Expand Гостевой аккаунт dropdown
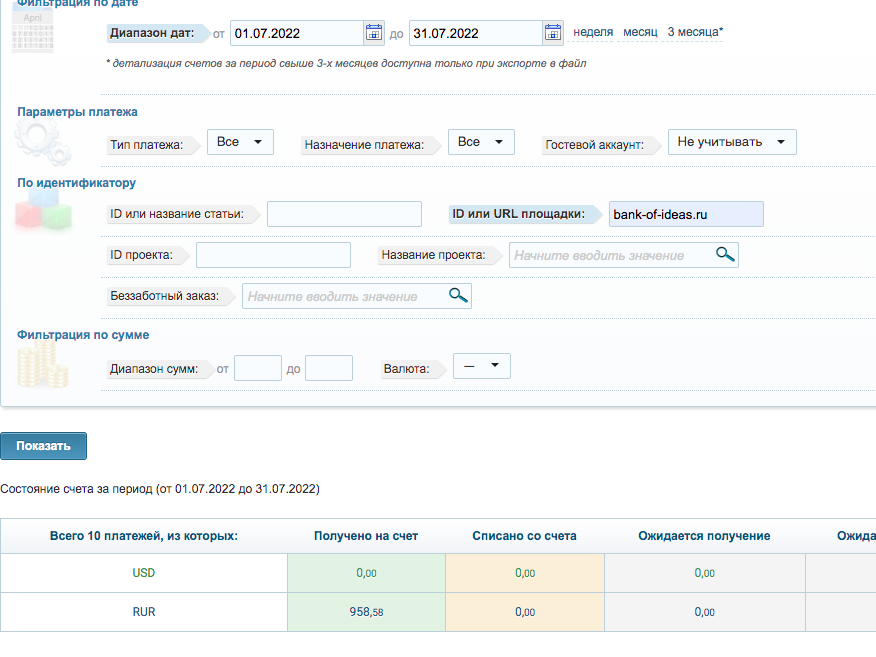Screen dimensions: 876x657 tap(731, 142)
